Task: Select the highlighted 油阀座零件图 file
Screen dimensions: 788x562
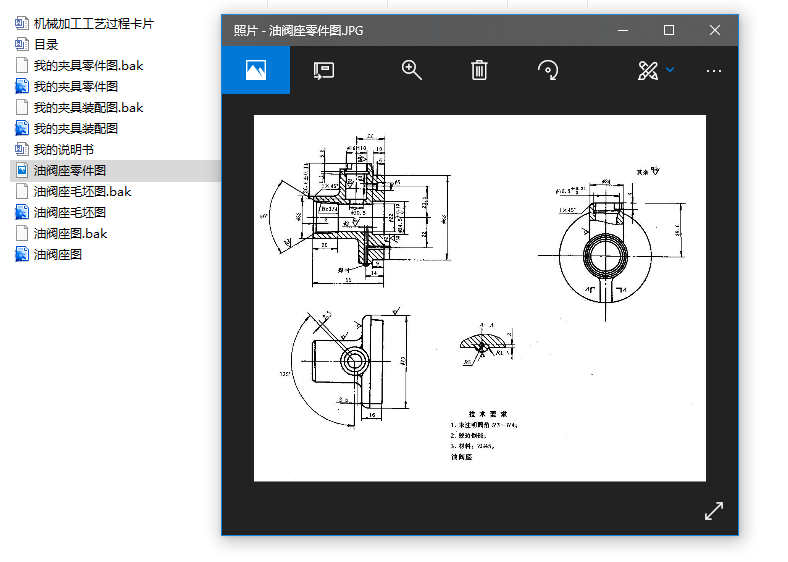Action: pyautogui.click(x=70, y=171)
